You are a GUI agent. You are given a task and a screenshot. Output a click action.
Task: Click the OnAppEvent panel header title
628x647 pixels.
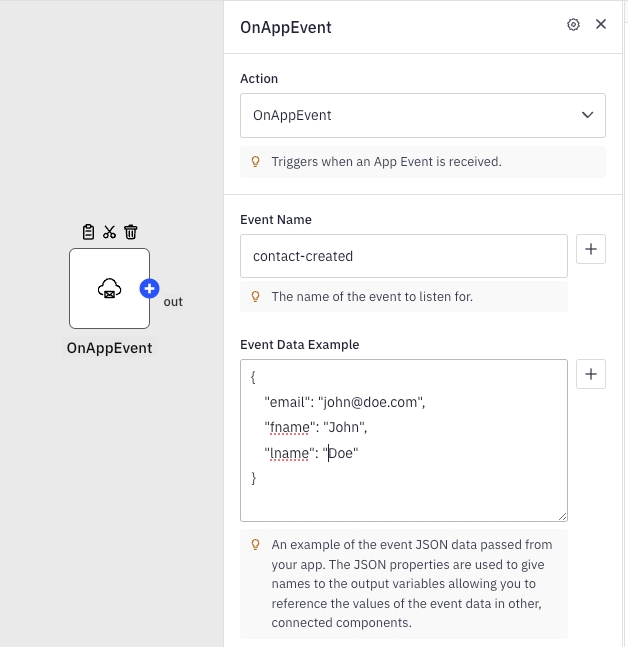click(x=286, y=27)
